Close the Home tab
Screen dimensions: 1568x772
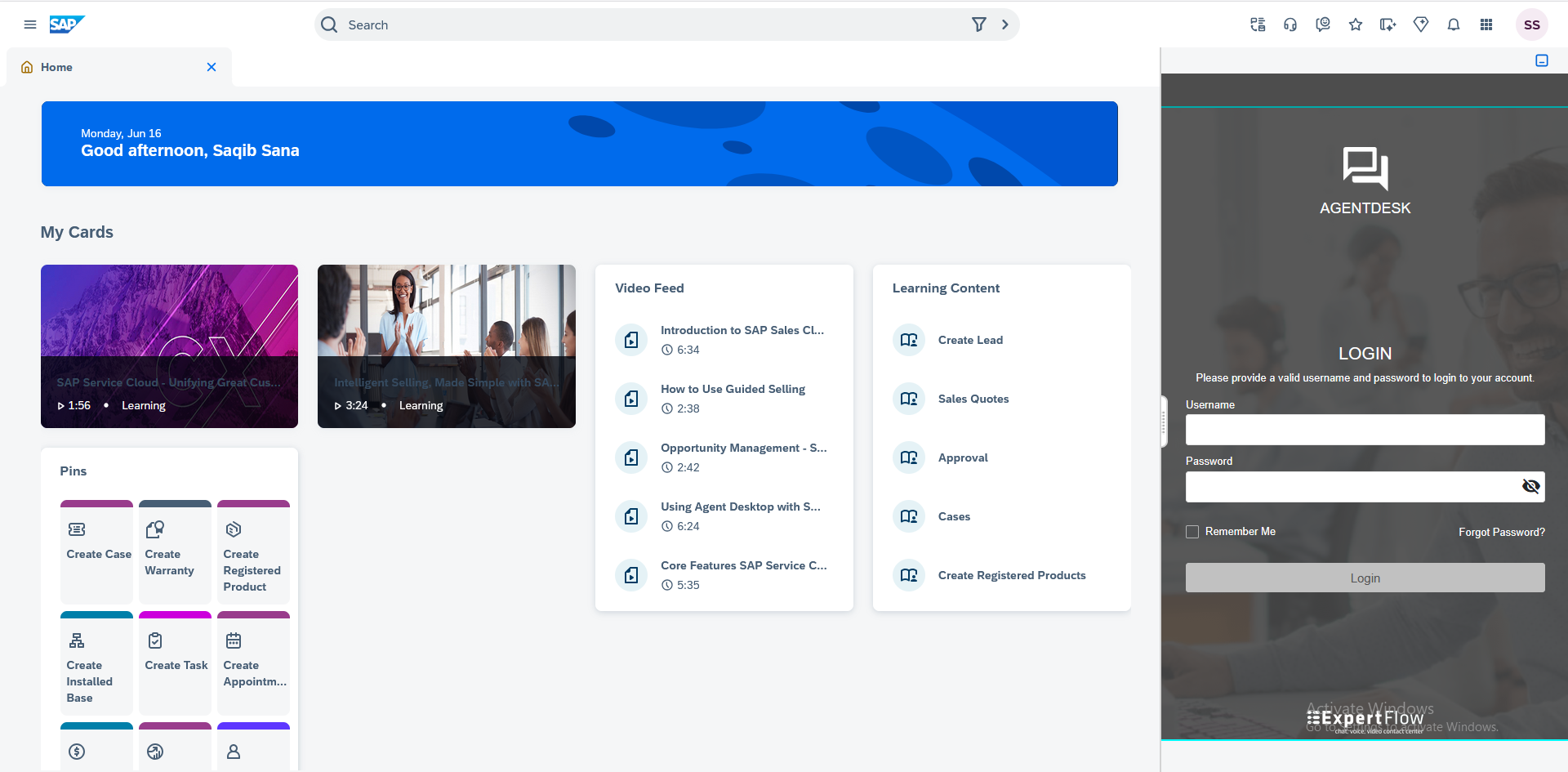coord(212,67)
